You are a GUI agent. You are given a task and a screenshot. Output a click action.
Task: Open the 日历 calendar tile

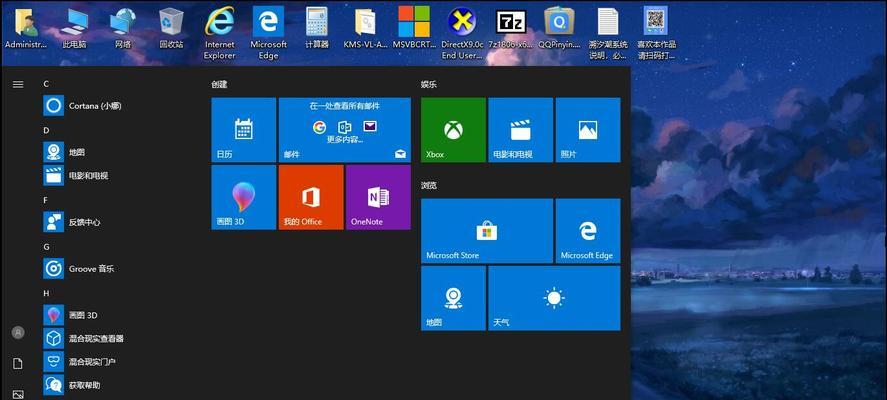pos(244,130)
